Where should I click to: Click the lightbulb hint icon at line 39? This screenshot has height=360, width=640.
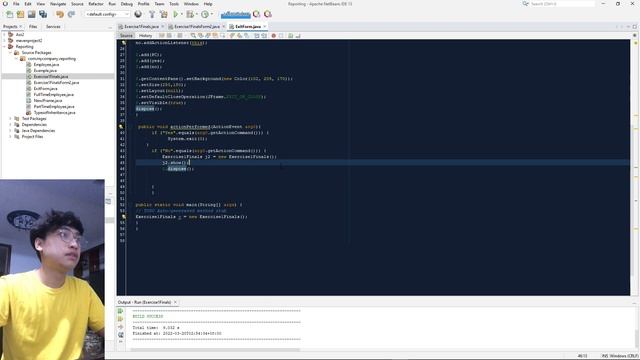point(121,127)
